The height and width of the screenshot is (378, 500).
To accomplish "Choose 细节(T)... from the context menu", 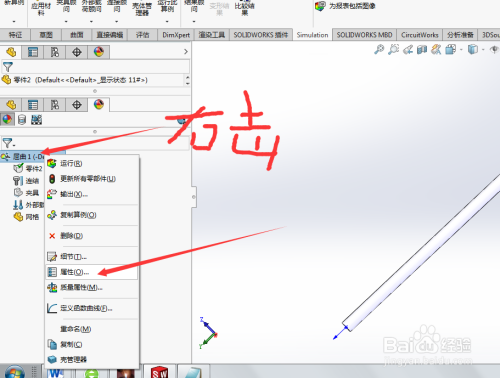I will pos(92,257).
